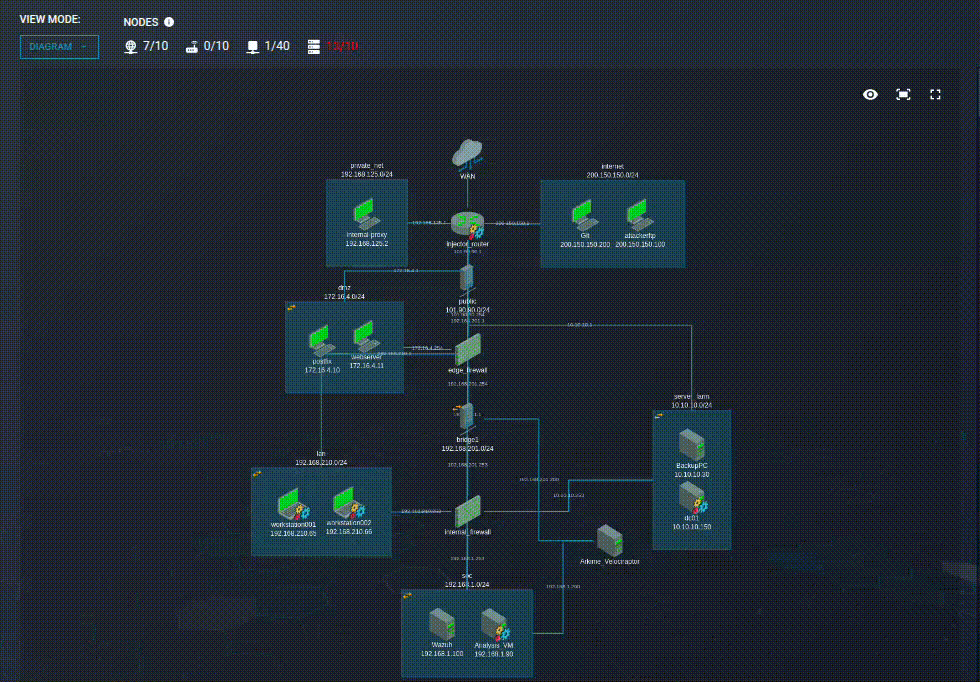Select the postfix host icon
The image size is (980, 682).
click(322, 341)
